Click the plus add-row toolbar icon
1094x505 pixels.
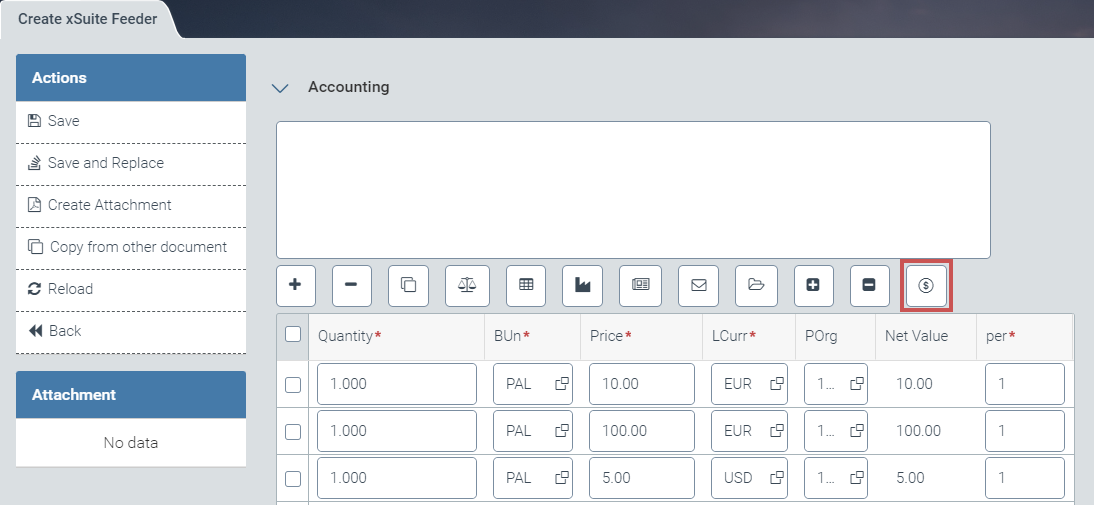(295, 285)
